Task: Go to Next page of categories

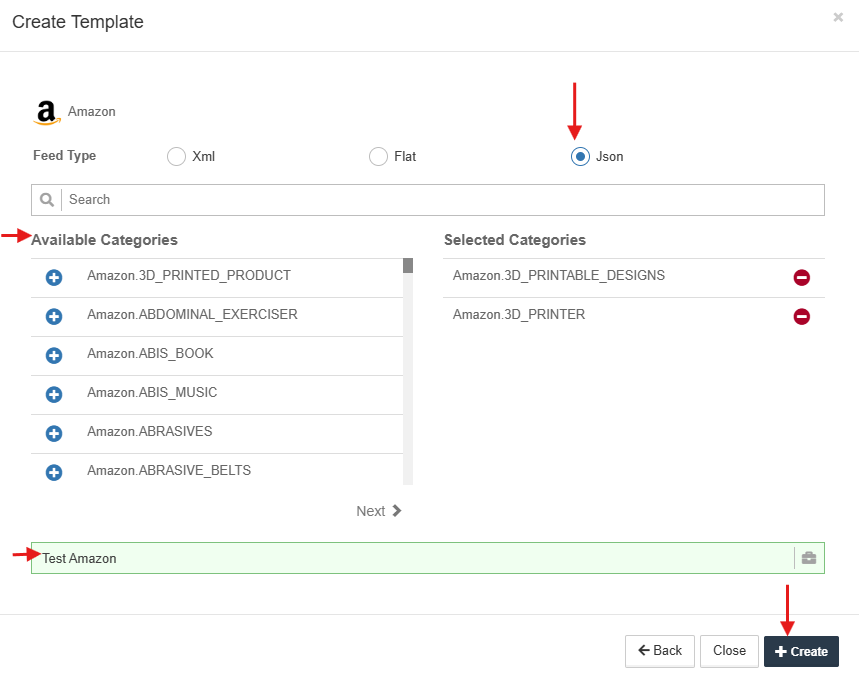Action: click(379, 511)
